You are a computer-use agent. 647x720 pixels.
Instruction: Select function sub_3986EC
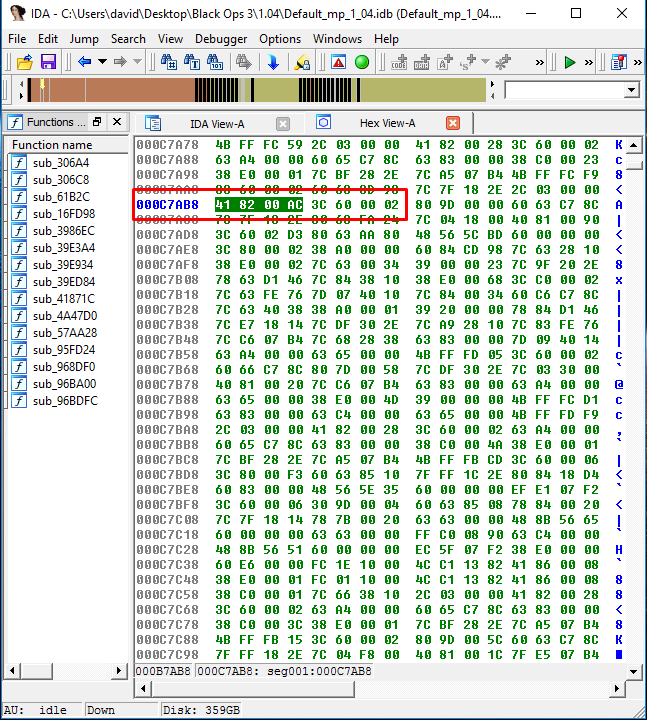click(x=64, y=231)
